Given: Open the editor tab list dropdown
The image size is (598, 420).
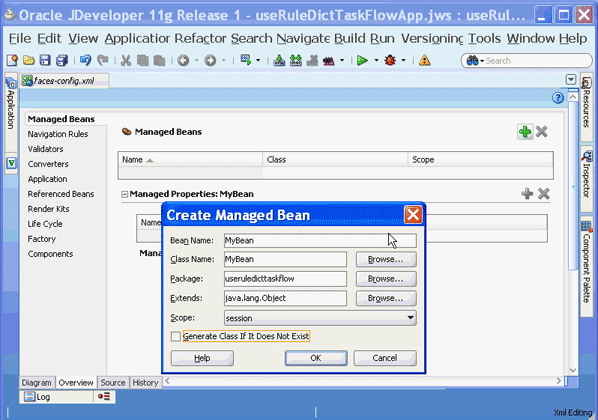Looking at the screenshot, I should pos(571,79).
